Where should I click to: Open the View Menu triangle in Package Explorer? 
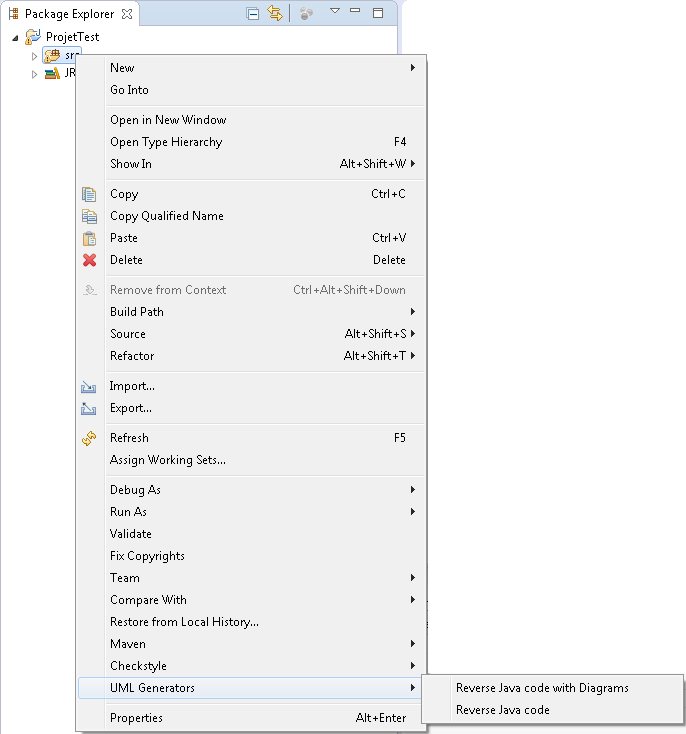coord(335,10)
